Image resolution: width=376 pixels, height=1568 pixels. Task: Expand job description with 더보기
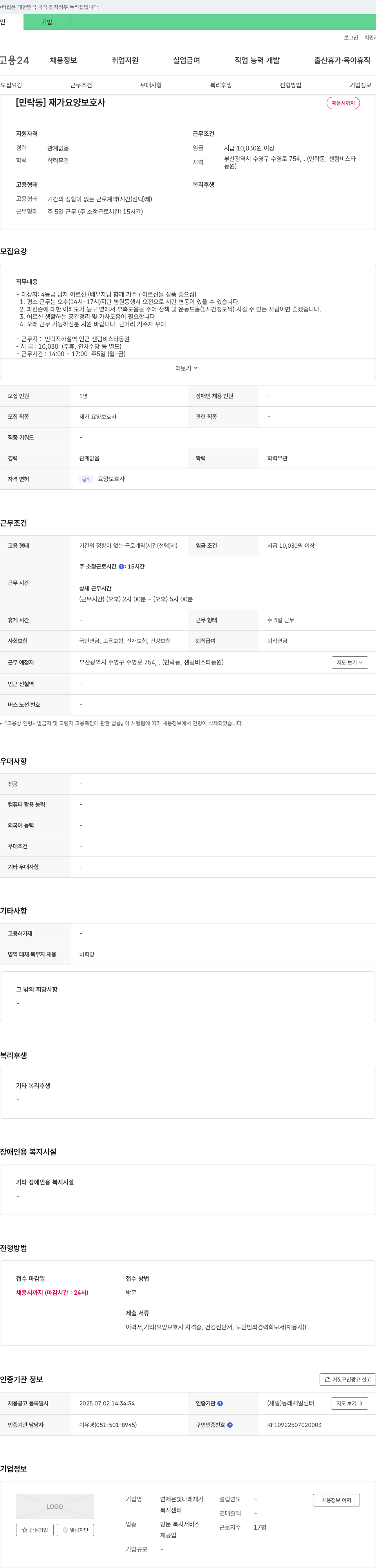[x=187, y=368]
